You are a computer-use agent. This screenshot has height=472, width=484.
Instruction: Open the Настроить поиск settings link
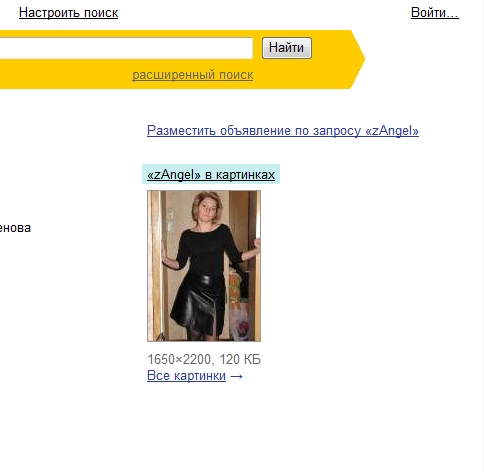(68, 13)
